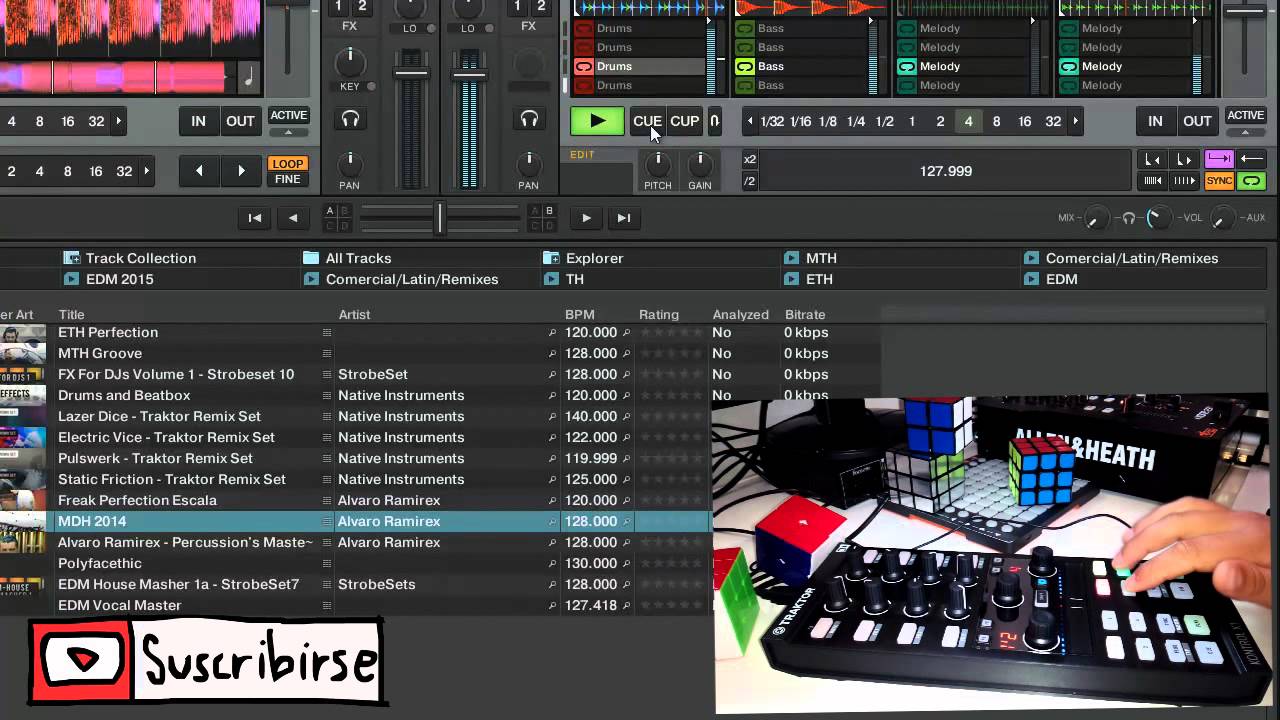Select loop size 1/32
1280x720 pixels.
[x=772, y=121]
